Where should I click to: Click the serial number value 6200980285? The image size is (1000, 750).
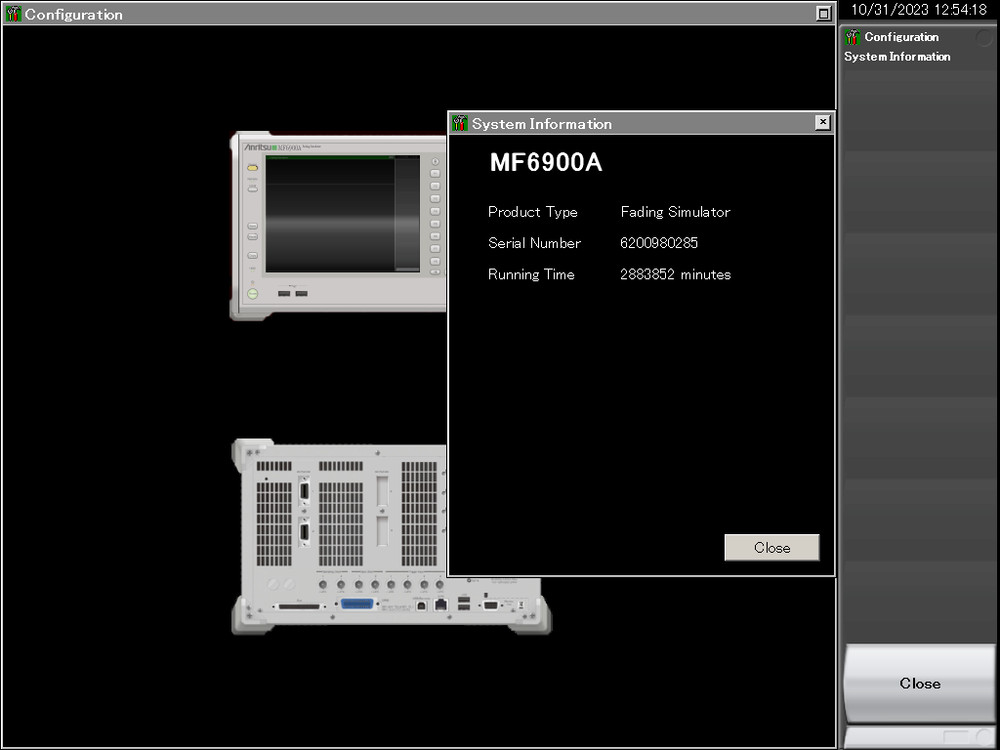tap(659, 243)
